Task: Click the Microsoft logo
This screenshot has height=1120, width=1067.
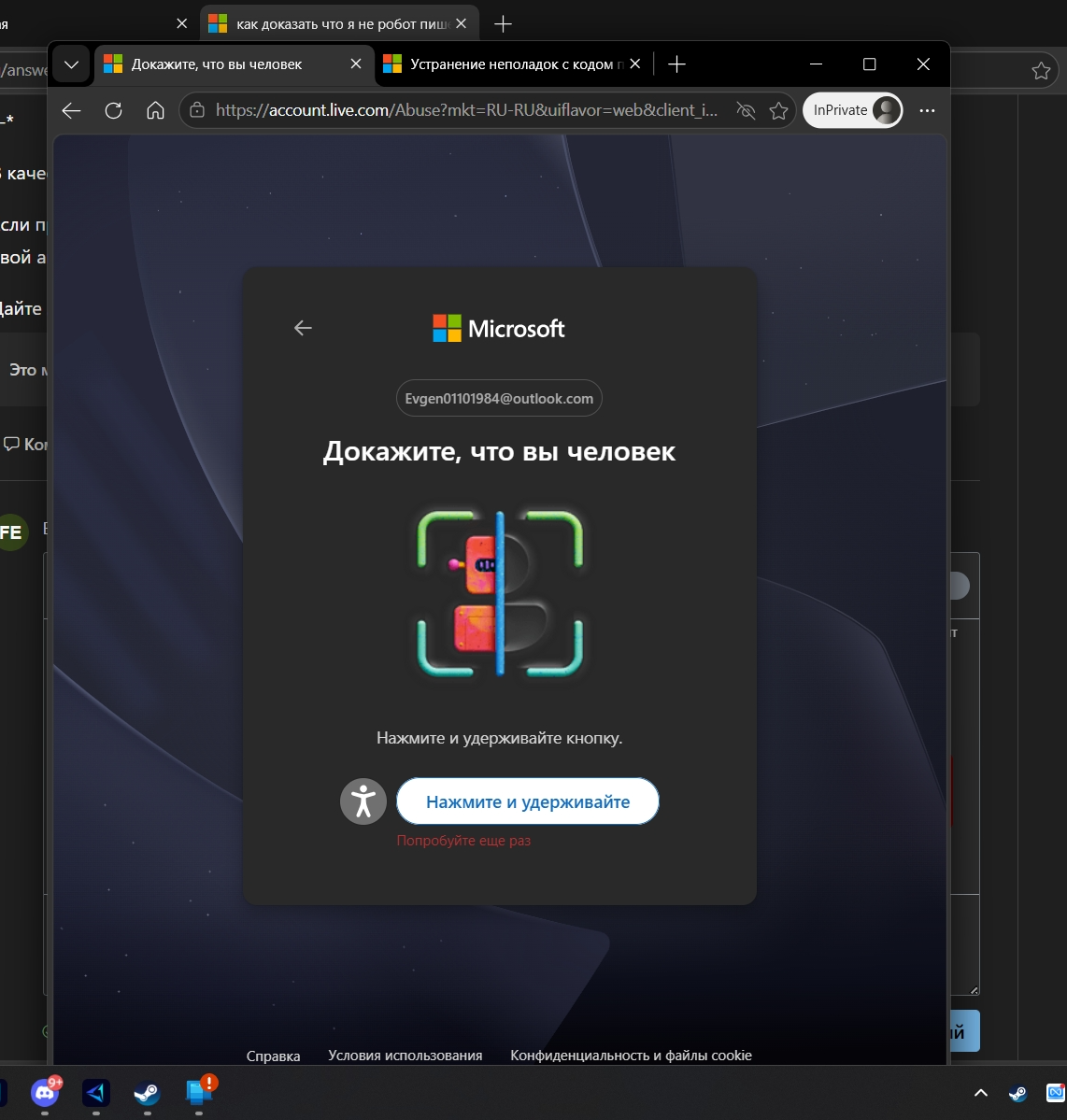Action: 498,329
